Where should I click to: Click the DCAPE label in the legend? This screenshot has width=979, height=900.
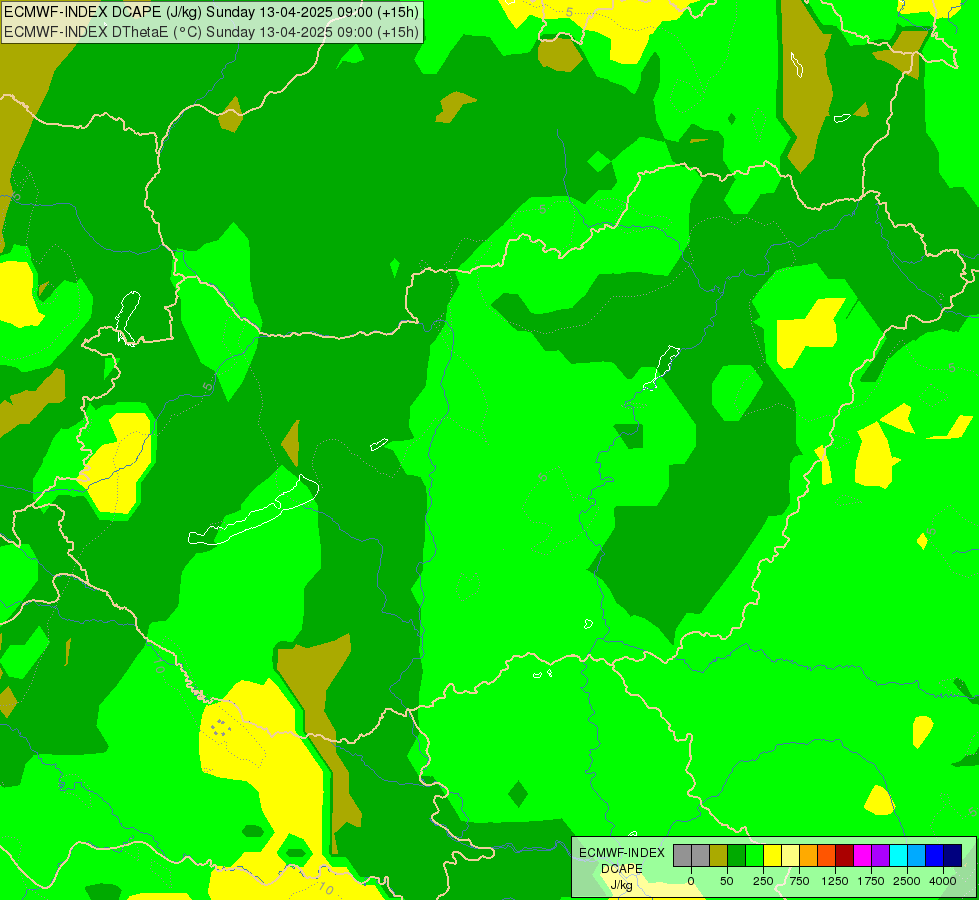tap(621, 869)
